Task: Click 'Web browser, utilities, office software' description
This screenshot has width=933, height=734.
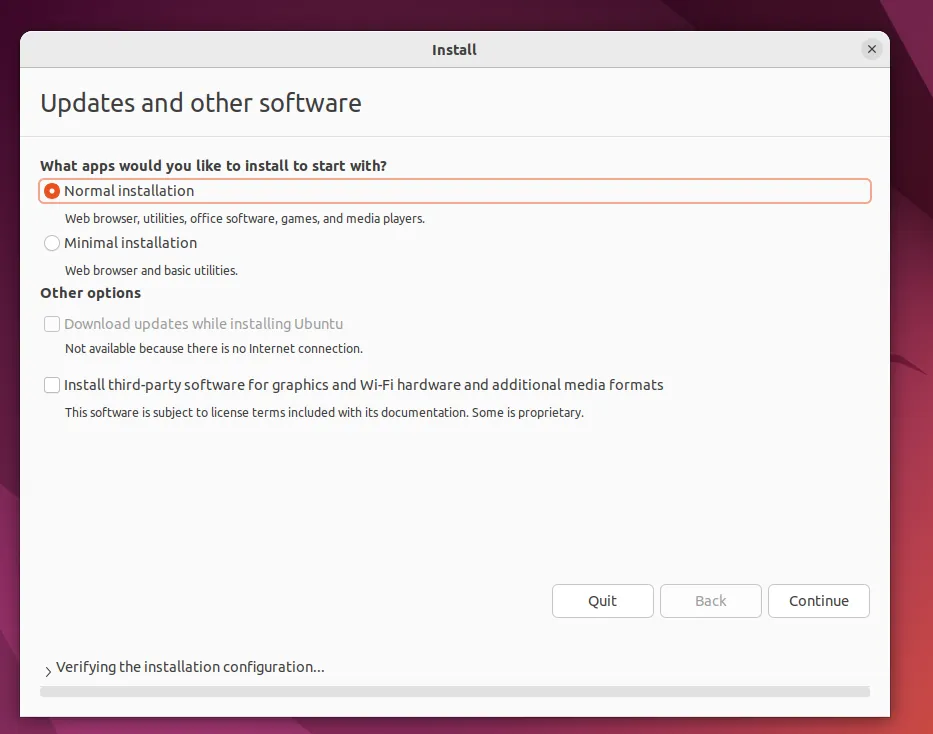Action: 245,218
